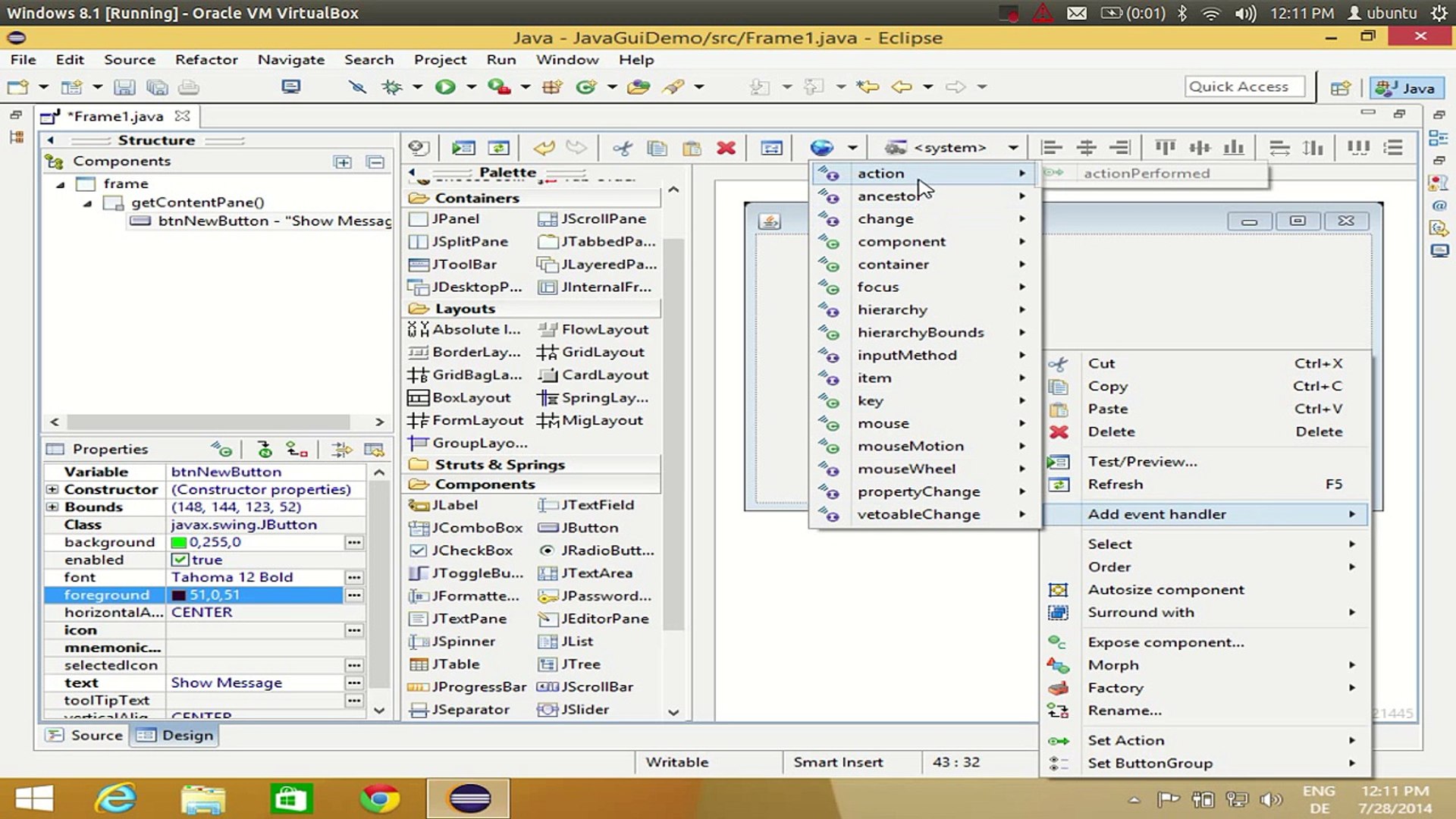Viewport: 1456px width, 819px height.
Task: Open the Navigate menu
Action: (x=290, y=60)
